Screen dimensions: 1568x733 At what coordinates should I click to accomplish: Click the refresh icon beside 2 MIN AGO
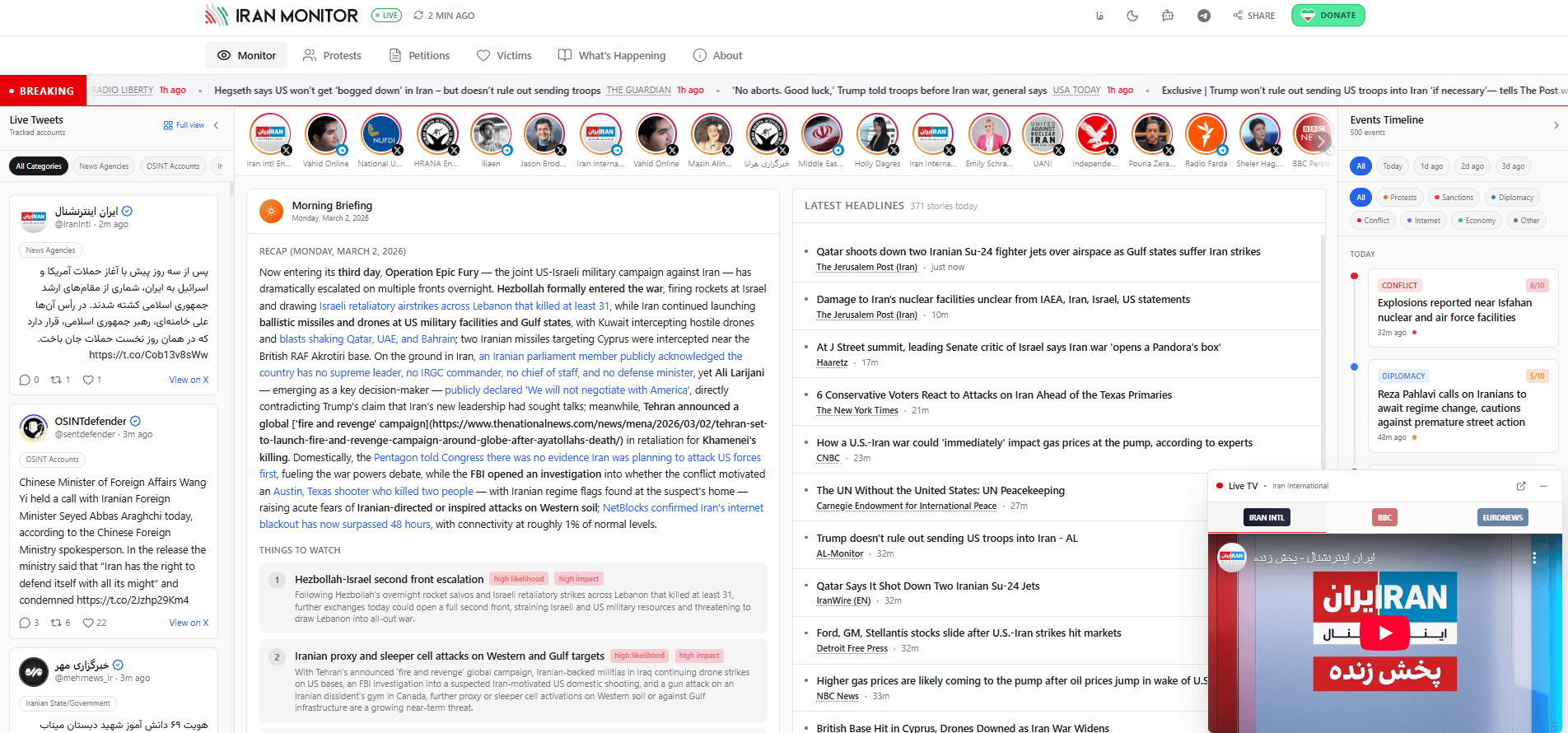[418, 16]
